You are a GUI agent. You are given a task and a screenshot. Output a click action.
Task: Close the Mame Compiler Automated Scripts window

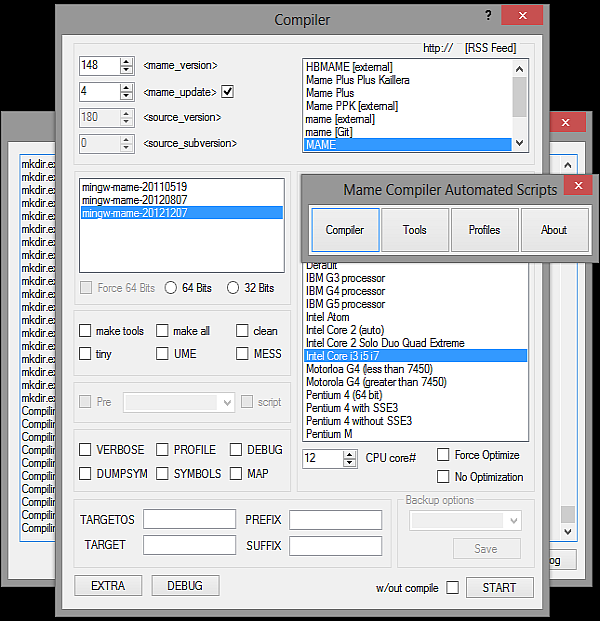coord(578,185)
